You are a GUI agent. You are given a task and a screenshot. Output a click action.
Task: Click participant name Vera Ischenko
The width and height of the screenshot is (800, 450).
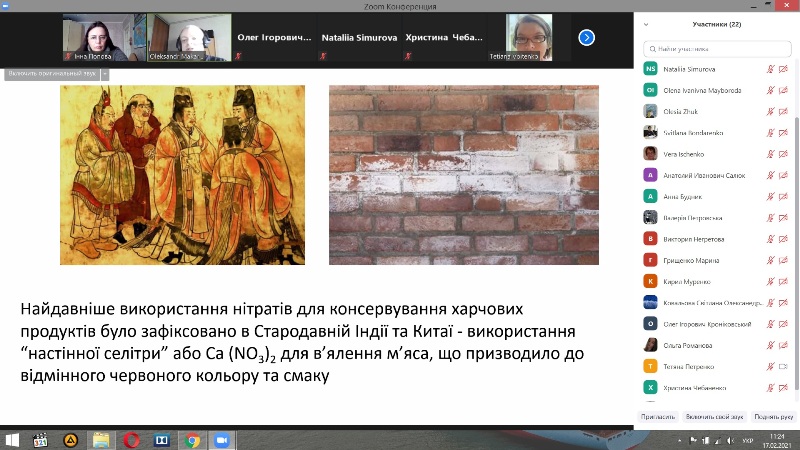(683, 154)
